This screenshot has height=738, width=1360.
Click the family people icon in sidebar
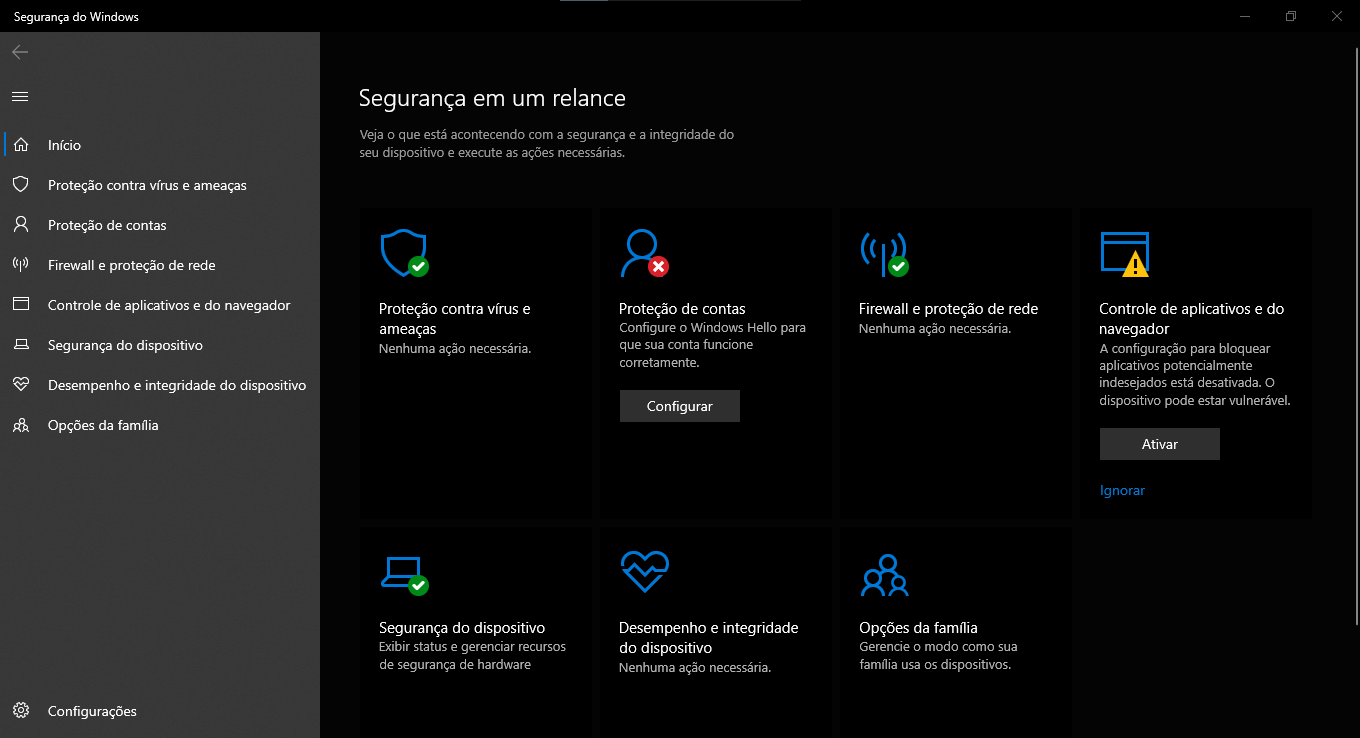click(x=20, y=425)
